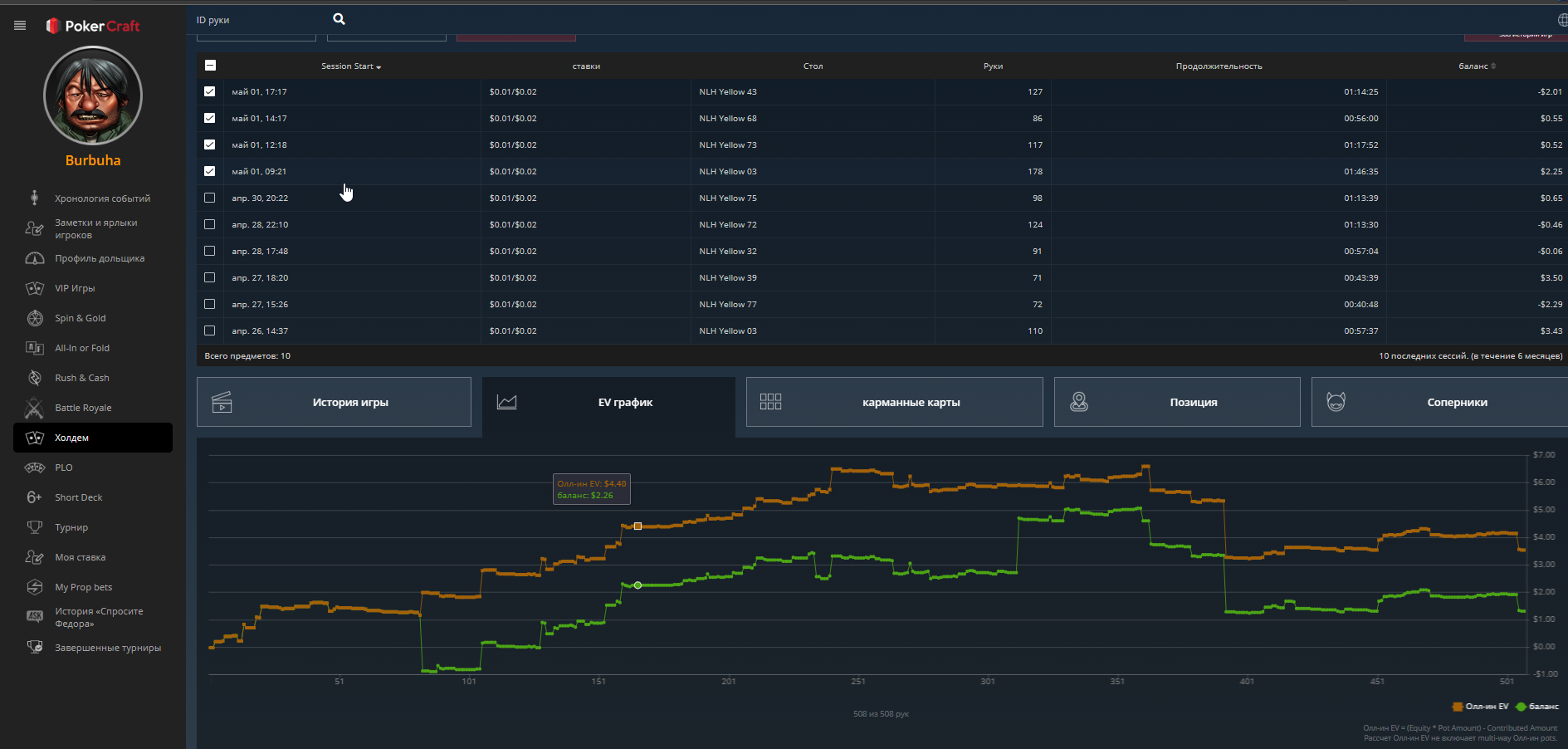Image resolution: width=1568 pixels, height=749 pixels.
Task: Click the search magnifier icon
Action: coord(339,19)
